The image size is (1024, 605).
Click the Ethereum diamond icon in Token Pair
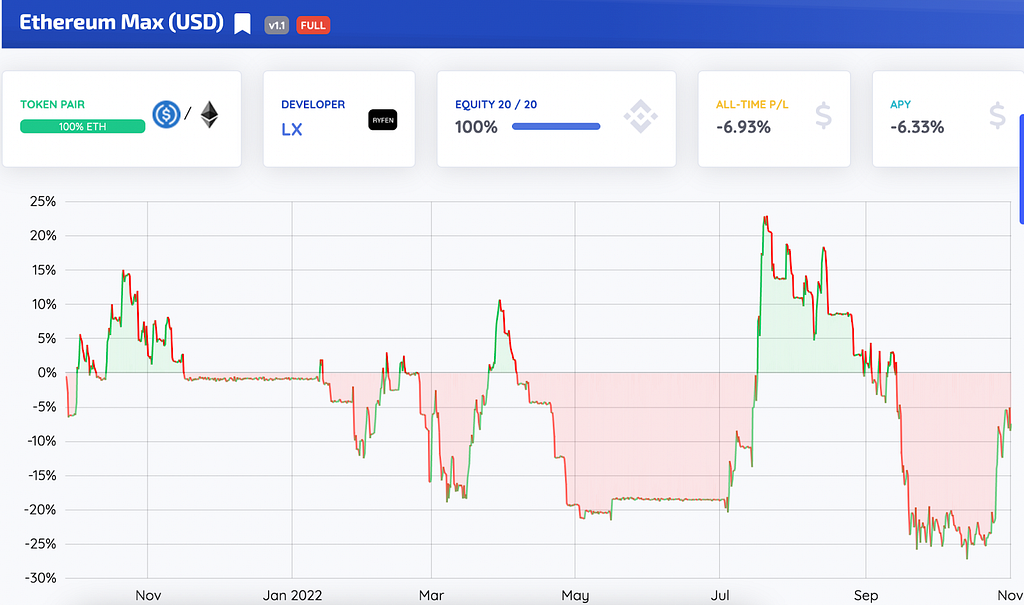pyautogui.click(x=209, y=114)
